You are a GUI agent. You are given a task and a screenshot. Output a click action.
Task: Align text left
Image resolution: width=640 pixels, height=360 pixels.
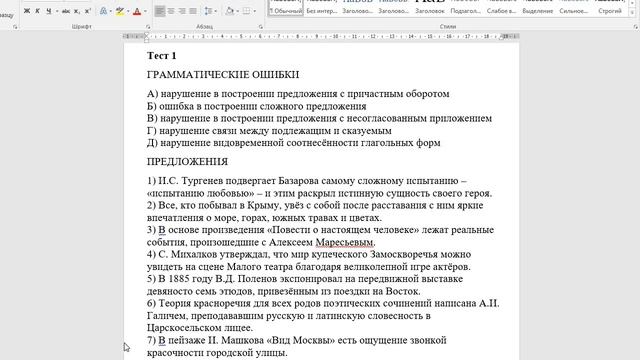point(160,11)
